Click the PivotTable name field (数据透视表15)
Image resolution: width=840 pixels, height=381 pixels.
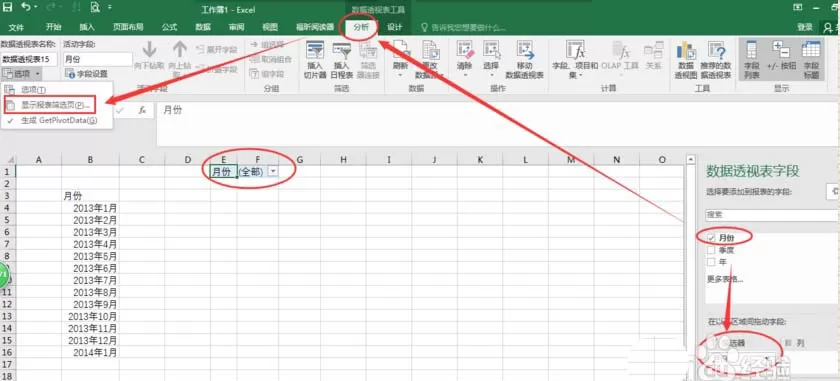(x=28, y=59)
